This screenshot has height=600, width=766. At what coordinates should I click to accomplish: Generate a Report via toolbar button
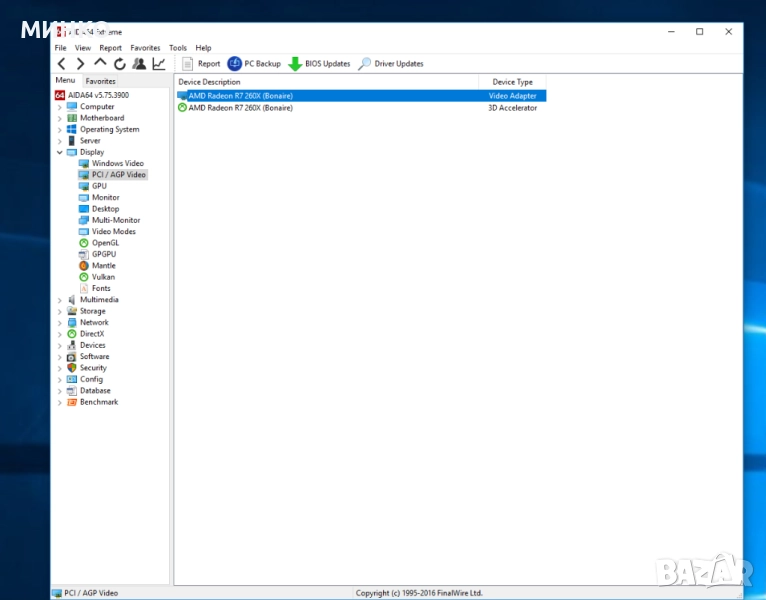coord(201,64)
